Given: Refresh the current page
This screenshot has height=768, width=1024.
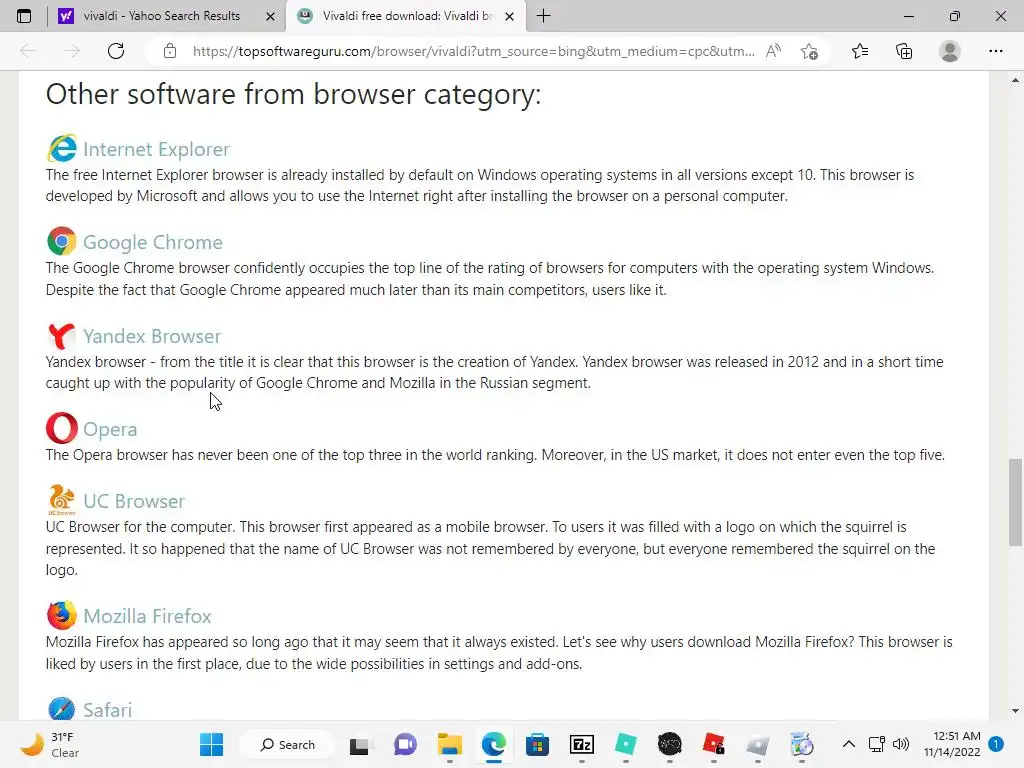Looking at the screenshot, I should (x=116, y=51).
